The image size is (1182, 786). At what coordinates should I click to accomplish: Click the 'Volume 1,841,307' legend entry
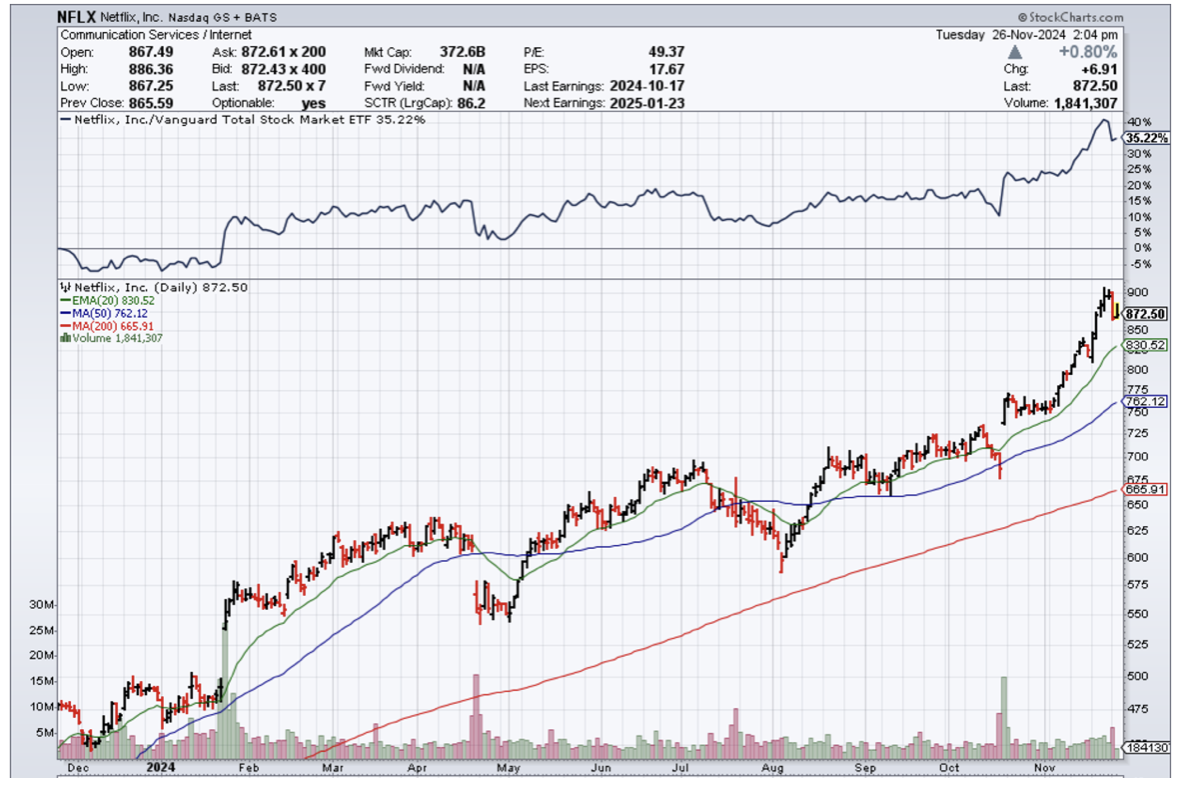(x=117, y=338)
